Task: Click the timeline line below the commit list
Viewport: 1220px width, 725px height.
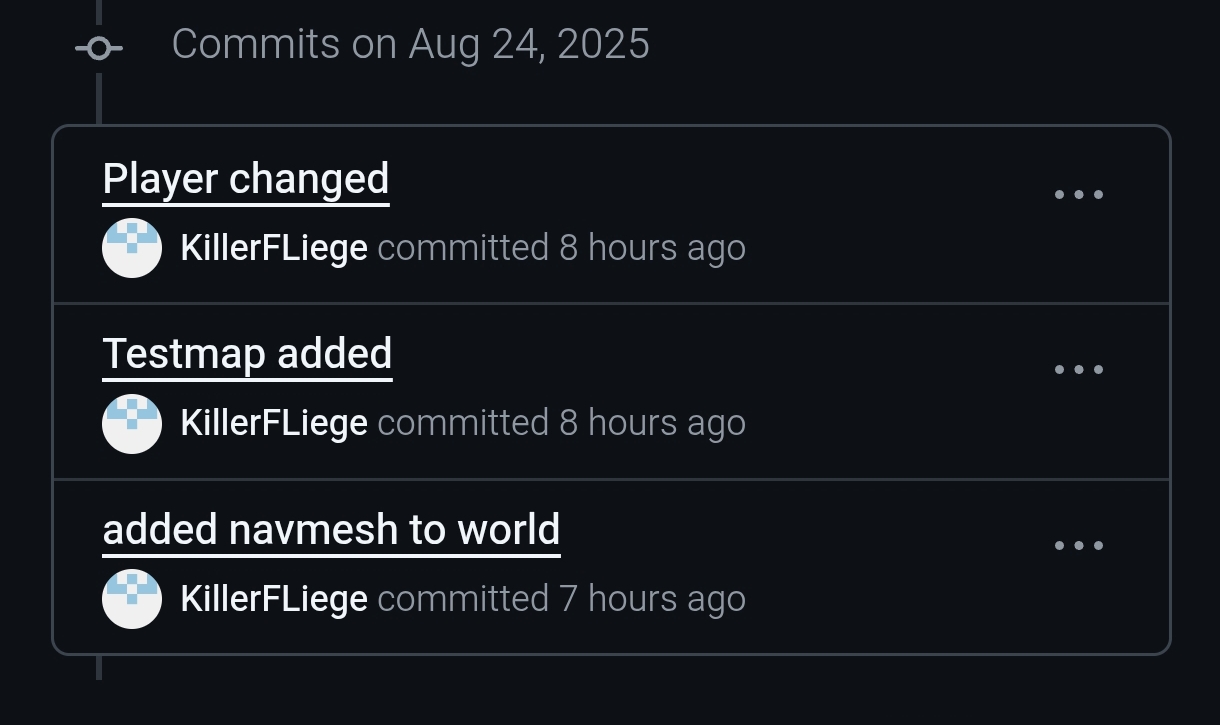Action: 99,668
